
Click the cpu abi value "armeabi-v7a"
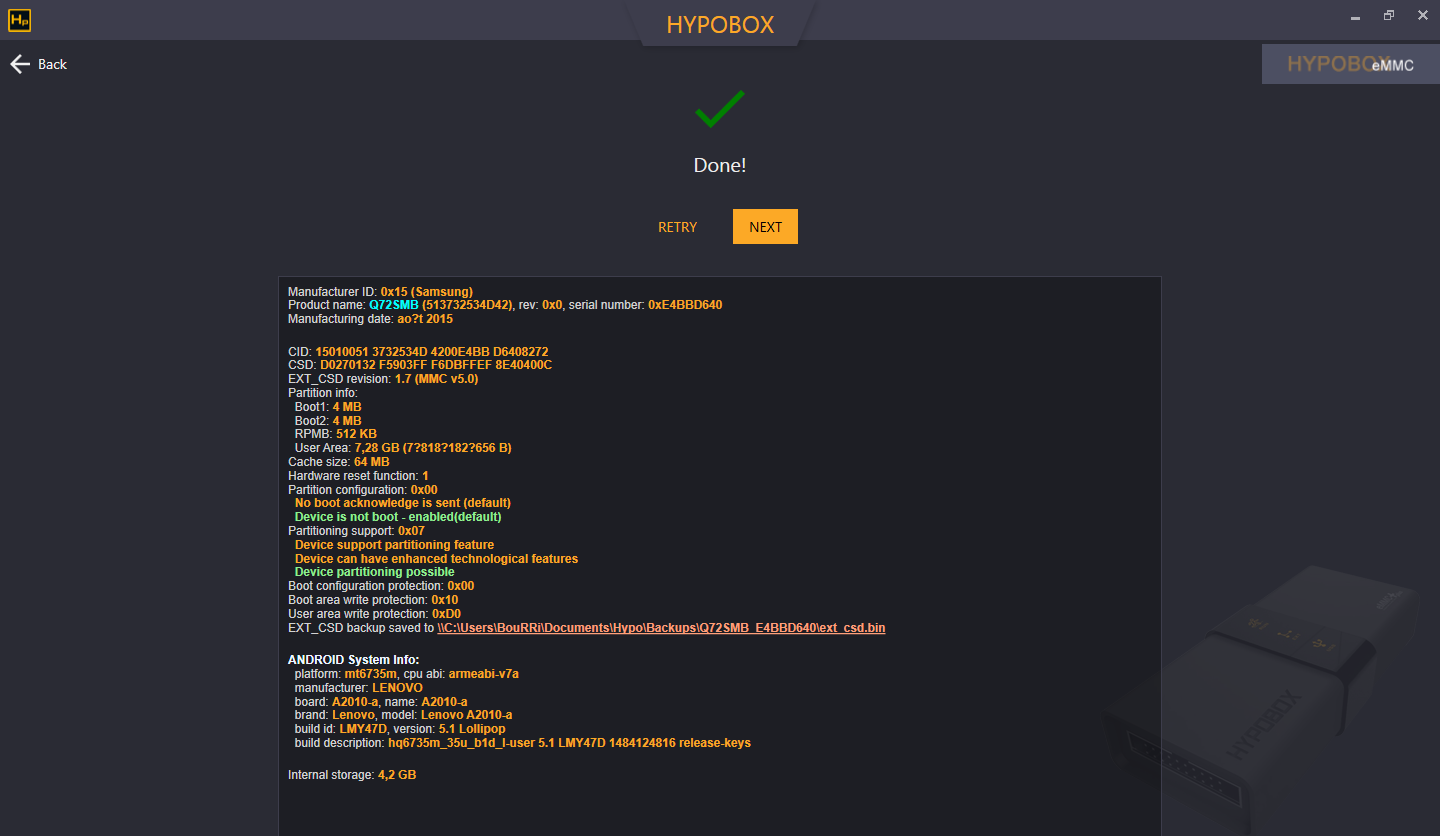point(484,674)
